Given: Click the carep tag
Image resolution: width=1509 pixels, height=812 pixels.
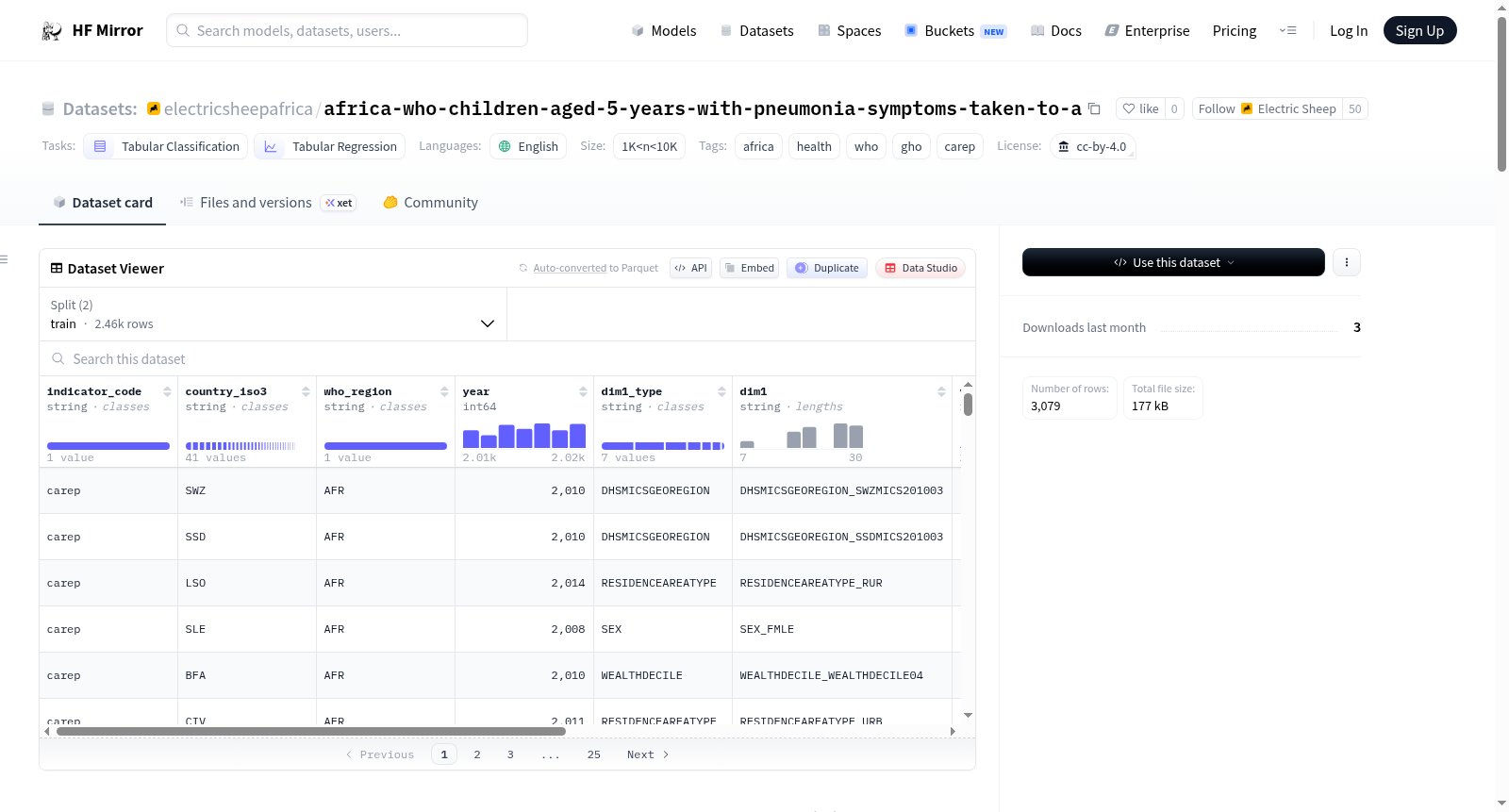Looking at the screenshot, I should tap(959, 146).
